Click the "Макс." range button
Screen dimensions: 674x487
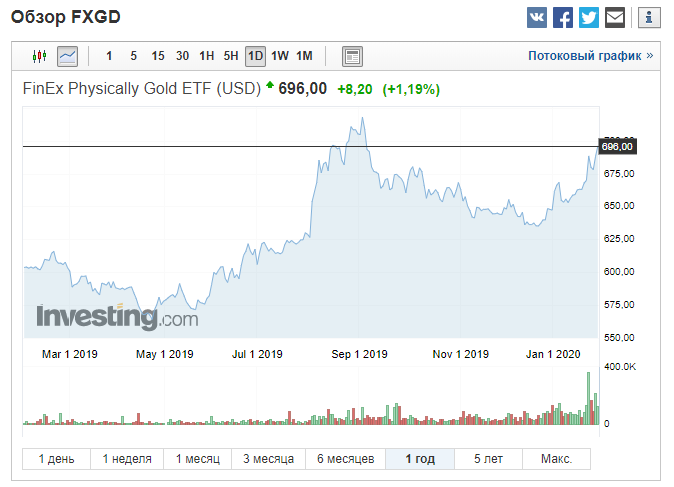coord(556,459)
